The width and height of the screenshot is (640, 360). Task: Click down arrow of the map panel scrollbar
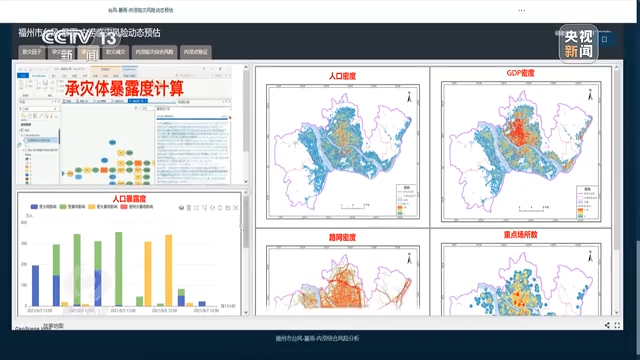tap(616, 312)
